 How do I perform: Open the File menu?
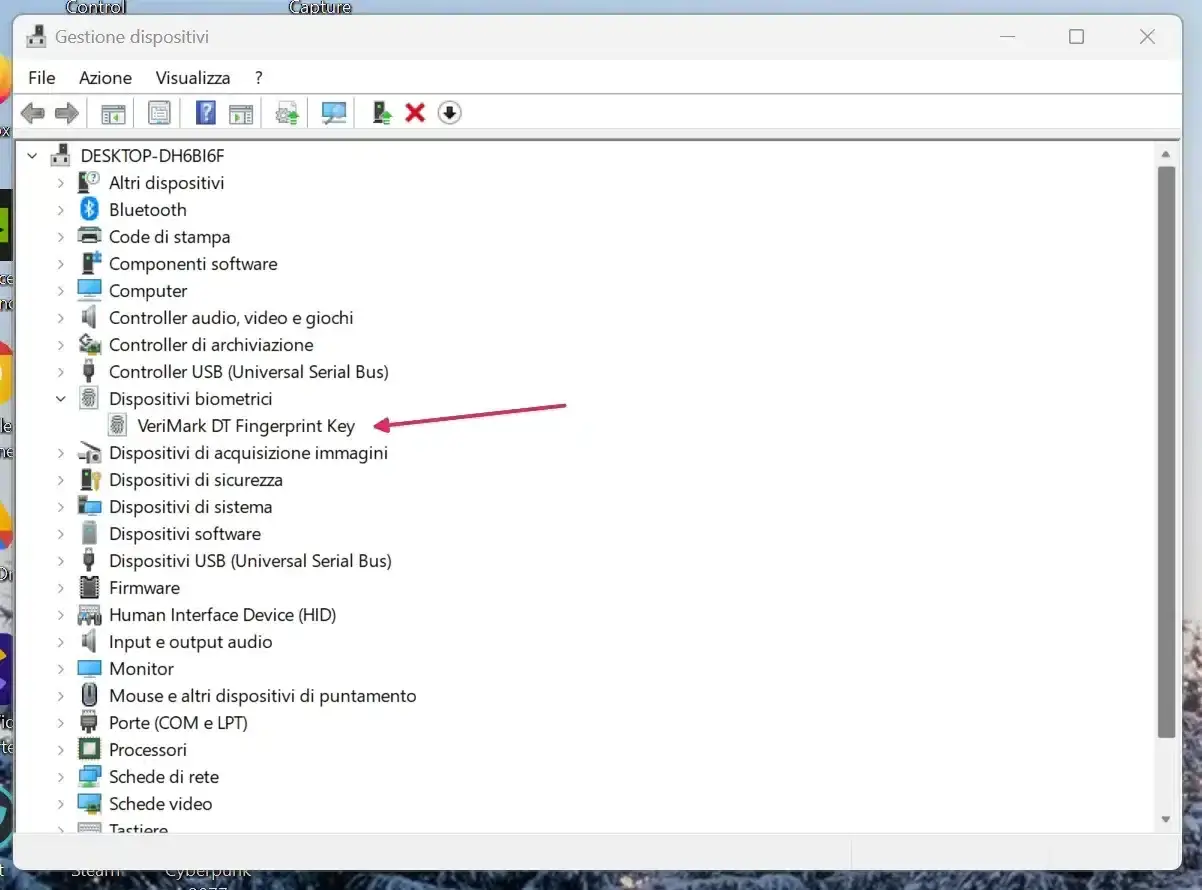[42, 77]
